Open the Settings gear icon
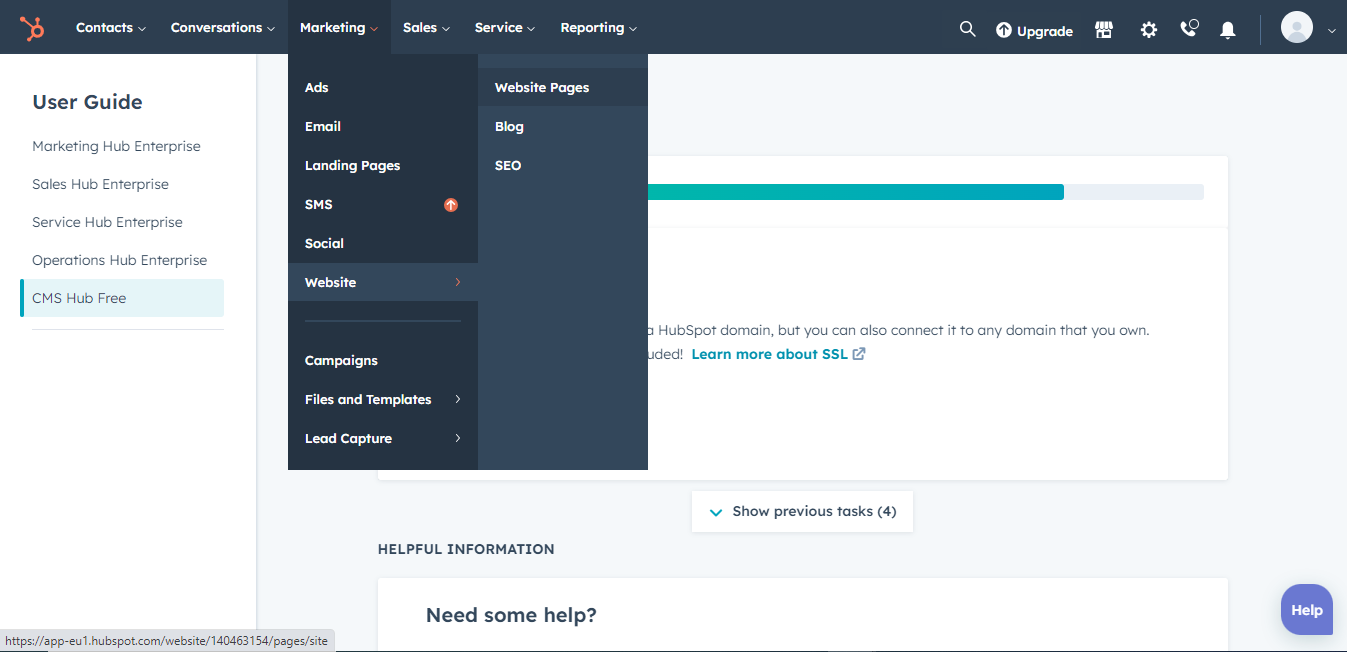1347x652 pixels. (1149, 30)
